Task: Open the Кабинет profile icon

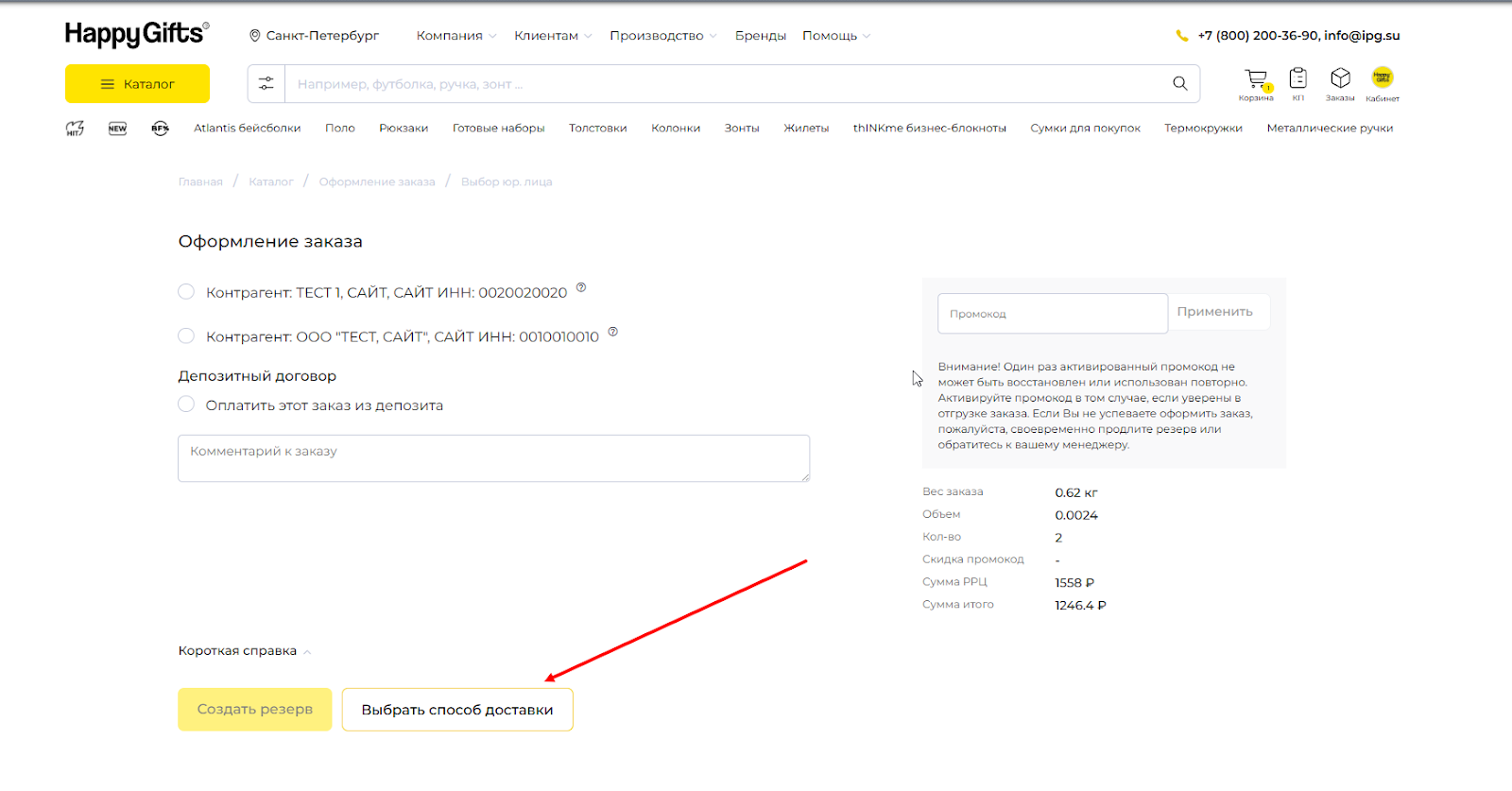Action: [x=1382, y=78]
